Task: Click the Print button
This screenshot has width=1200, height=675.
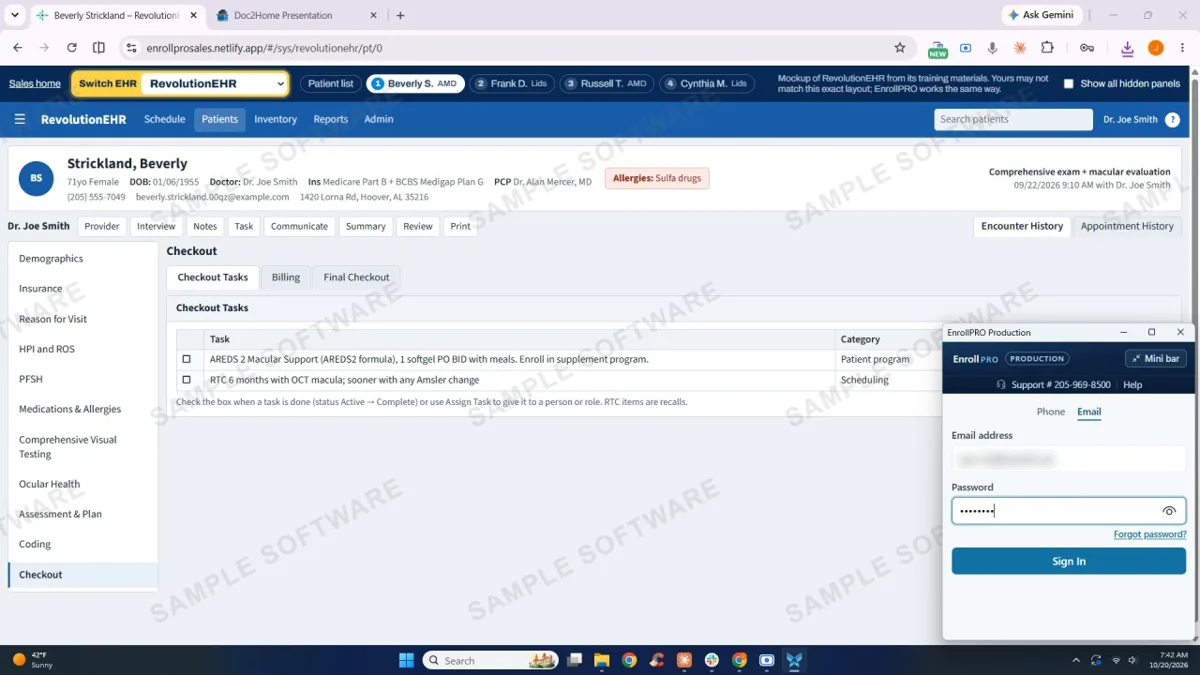Action: [460, 226]
